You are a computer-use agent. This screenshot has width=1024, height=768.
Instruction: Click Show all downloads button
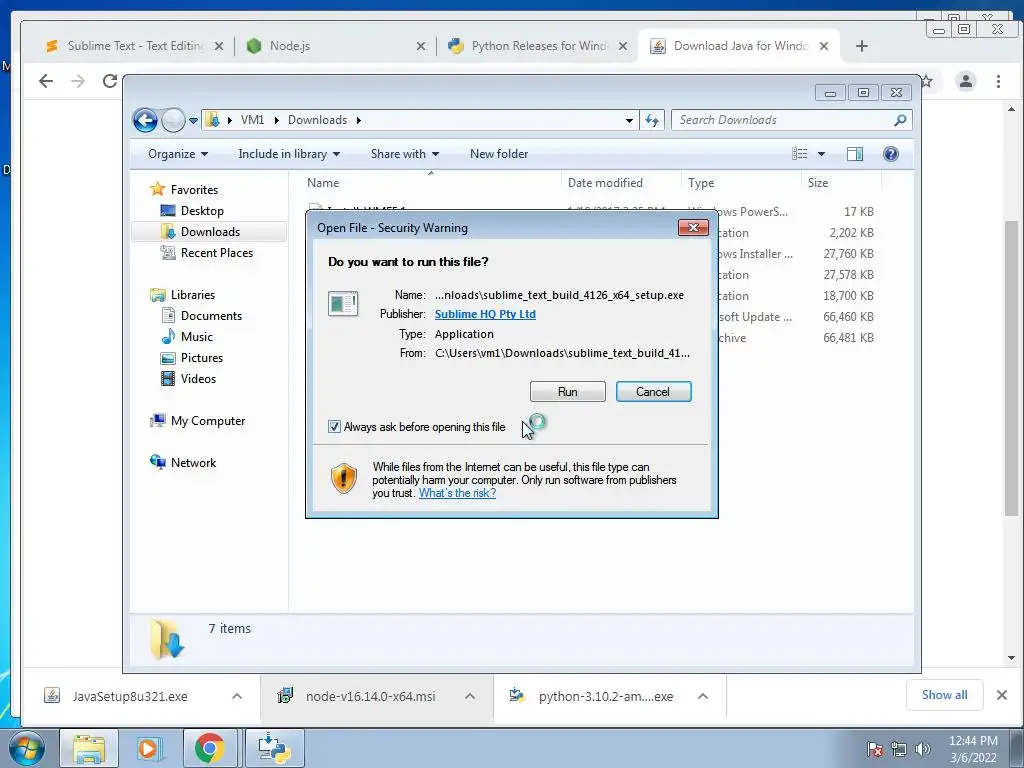(x=944, y=695)
